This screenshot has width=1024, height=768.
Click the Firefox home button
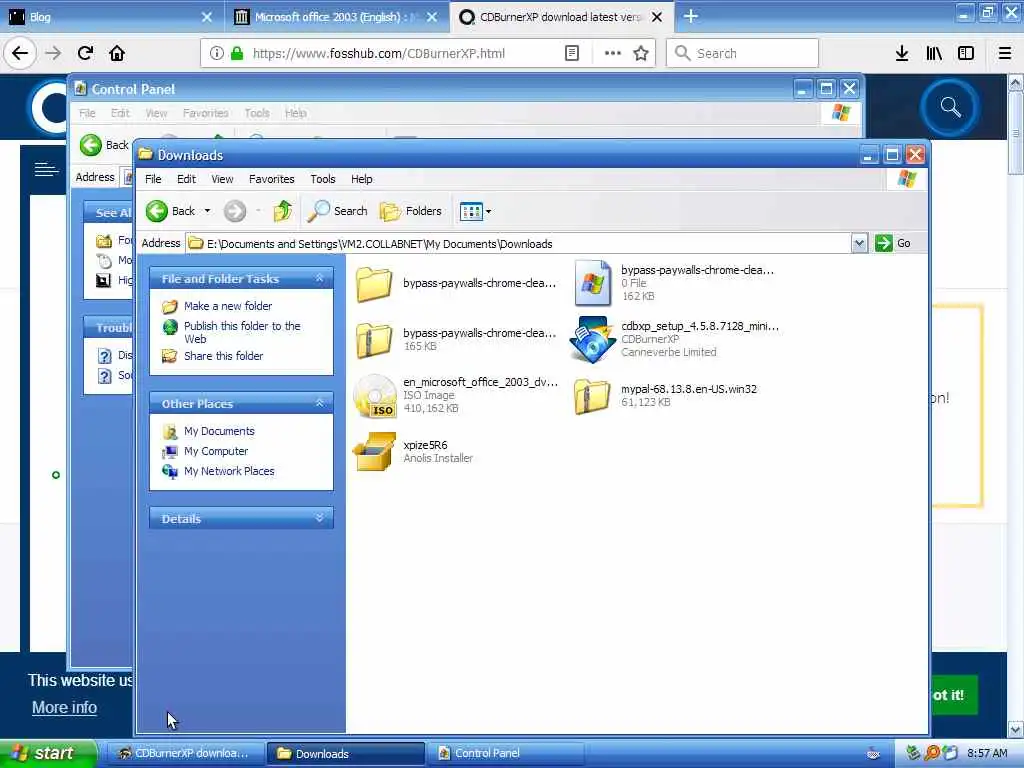click(x=117, y=53)
